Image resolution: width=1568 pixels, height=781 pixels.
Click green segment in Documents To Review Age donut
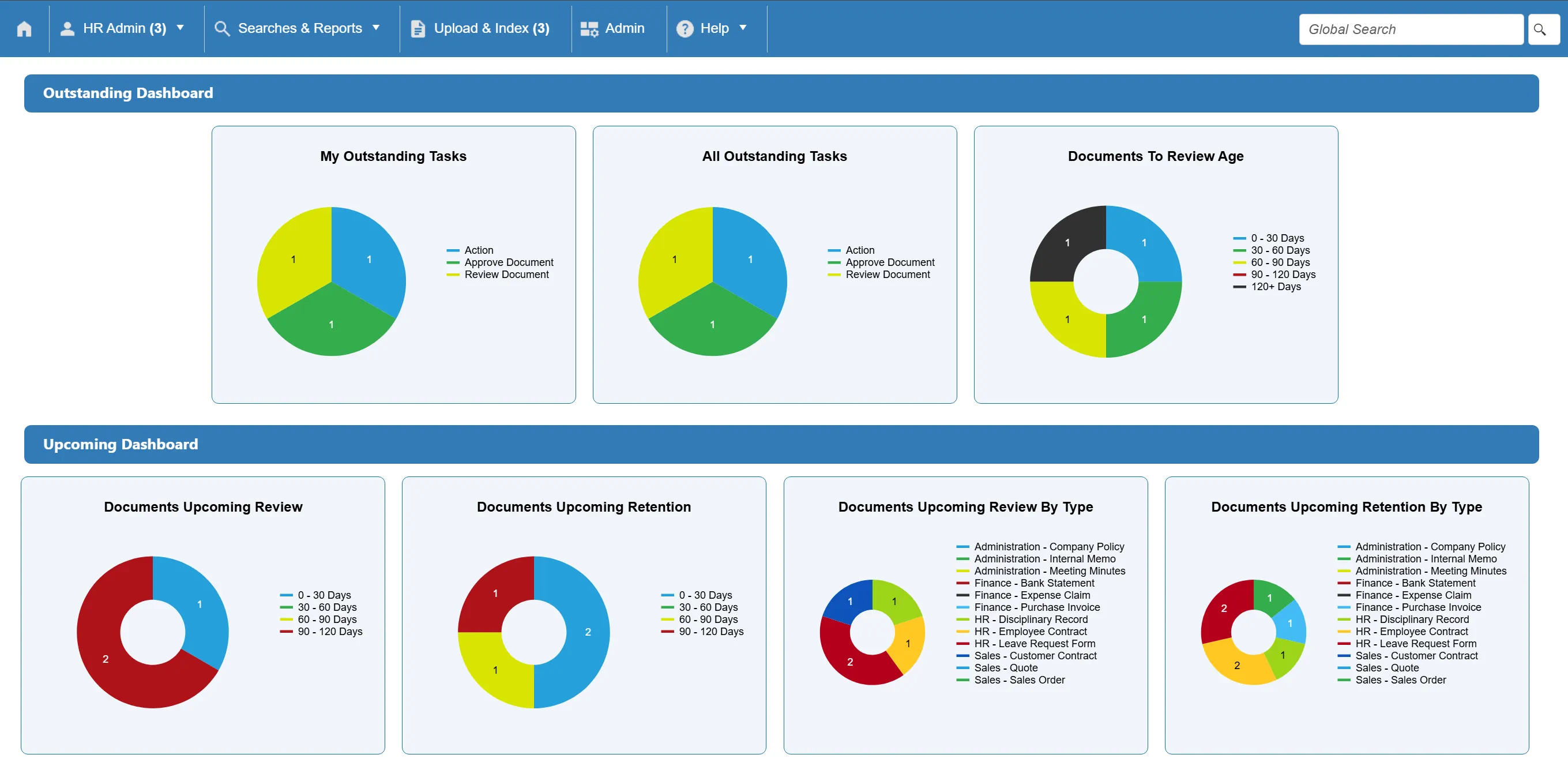(x=1144, y=319)
